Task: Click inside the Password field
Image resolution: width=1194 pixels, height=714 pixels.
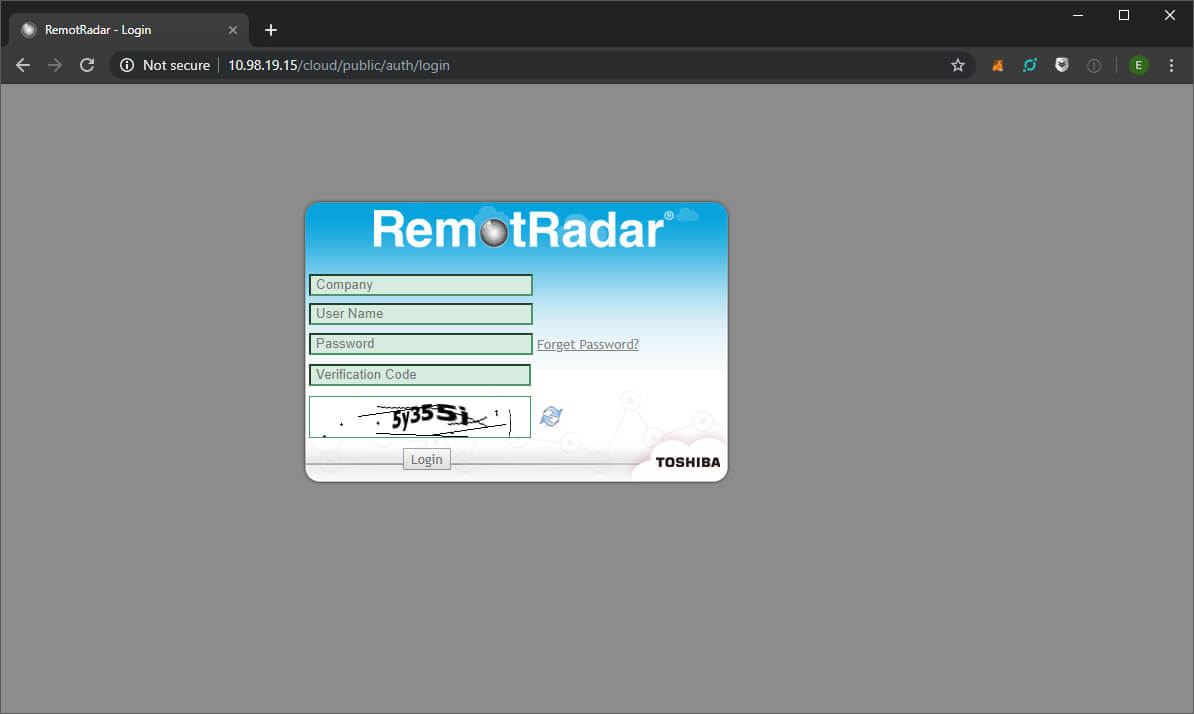Action: click(420, 343)
